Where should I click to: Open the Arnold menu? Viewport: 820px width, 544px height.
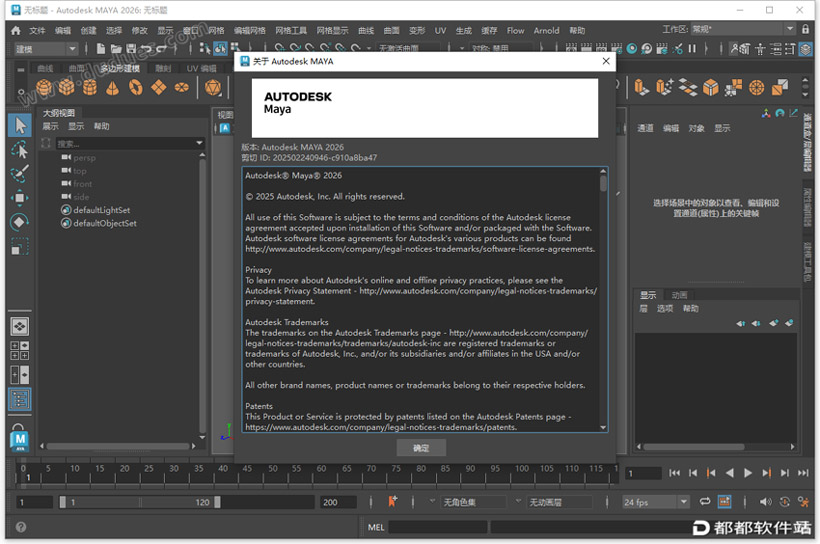[546, 31]
